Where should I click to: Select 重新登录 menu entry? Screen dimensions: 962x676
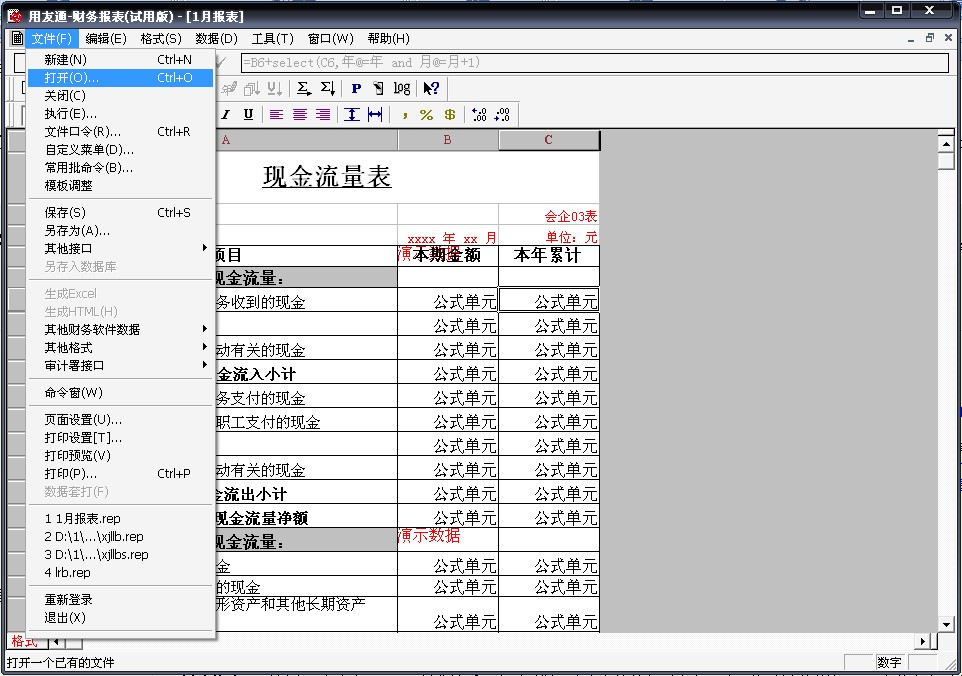coord(120,600)
